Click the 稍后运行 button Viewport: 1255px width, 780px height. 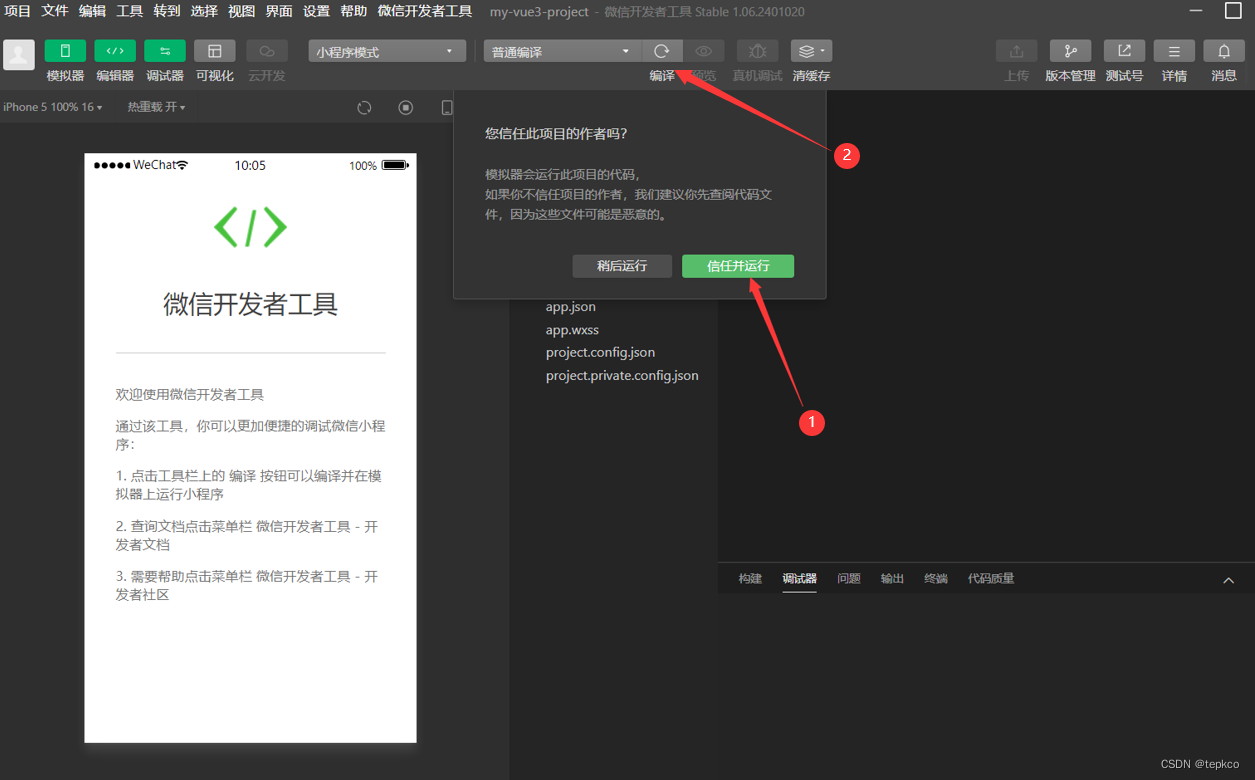[622, 266]
